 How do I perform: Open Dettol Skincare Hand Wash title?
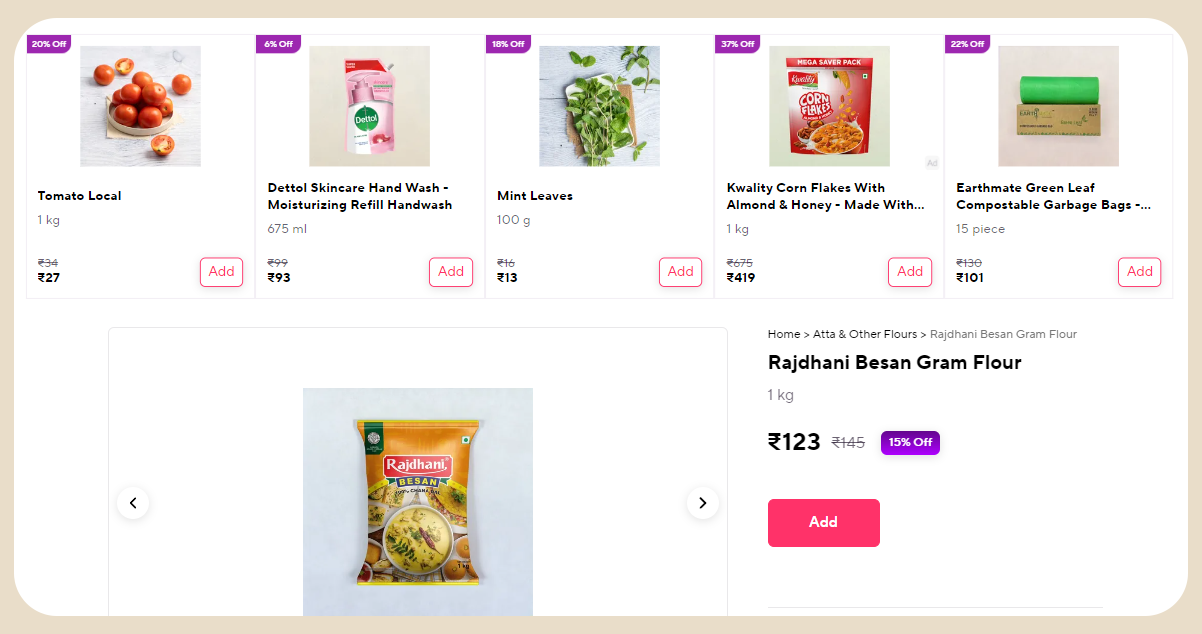(360, 196)
